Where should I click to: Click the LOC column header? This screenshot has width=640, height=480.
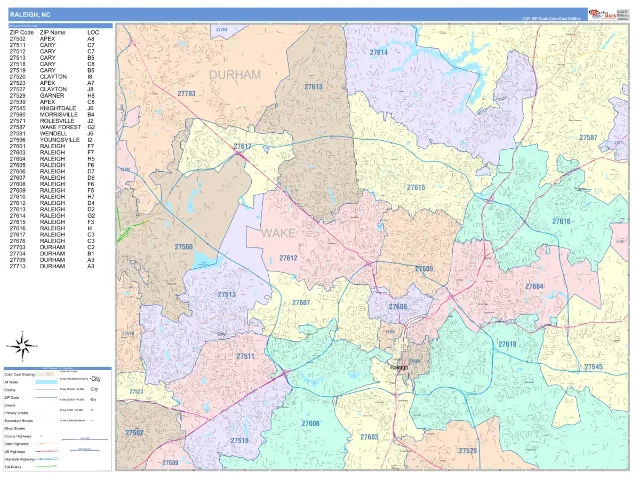click(x=93, y=32)
